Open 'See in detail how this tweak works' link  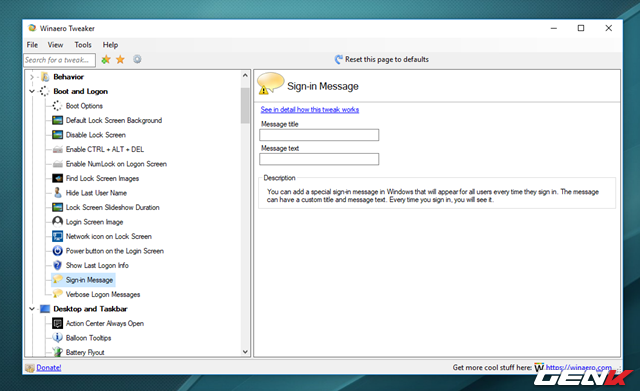click(x=310, y=109)
